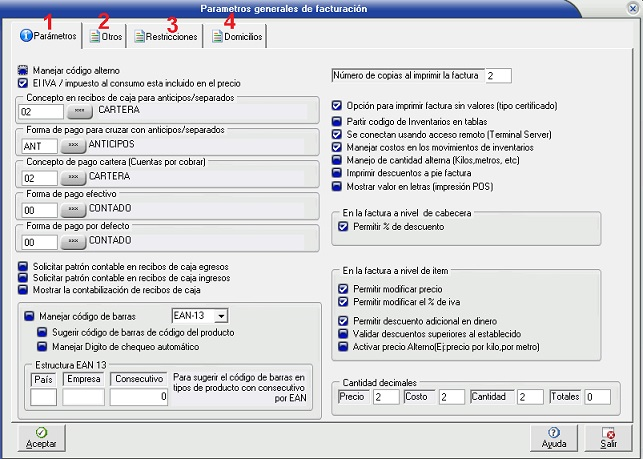
Task: Enable Manejar código de barras checkbox
Action: 29,317
